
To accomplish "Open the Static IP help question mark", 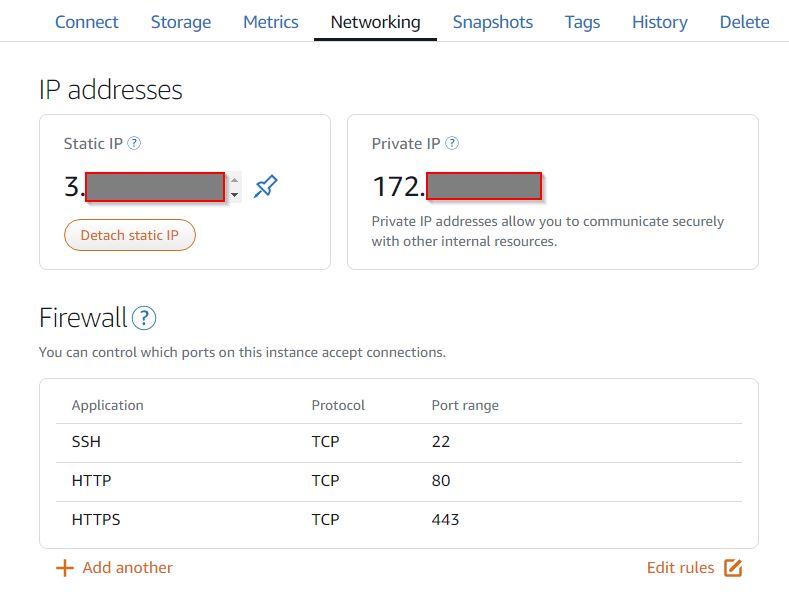I will pos(134,143).
